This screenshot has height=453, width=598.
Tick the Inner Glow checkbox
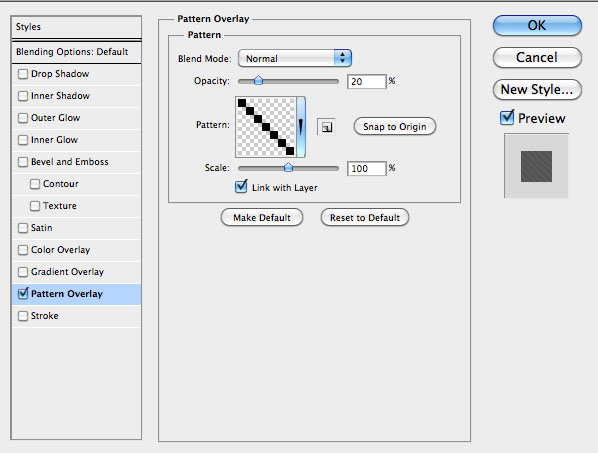[x=23, y=140]
